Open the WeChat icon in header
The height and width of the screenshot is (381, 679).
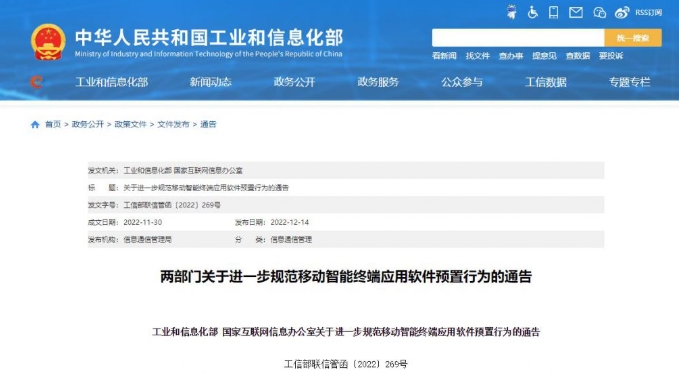pos(599,13)
